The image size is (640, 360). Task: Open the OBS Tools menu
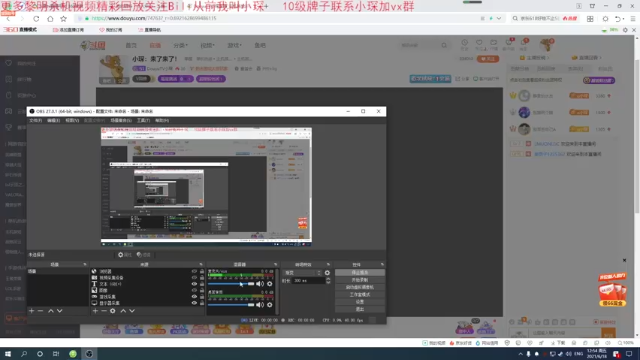(143, 120)
